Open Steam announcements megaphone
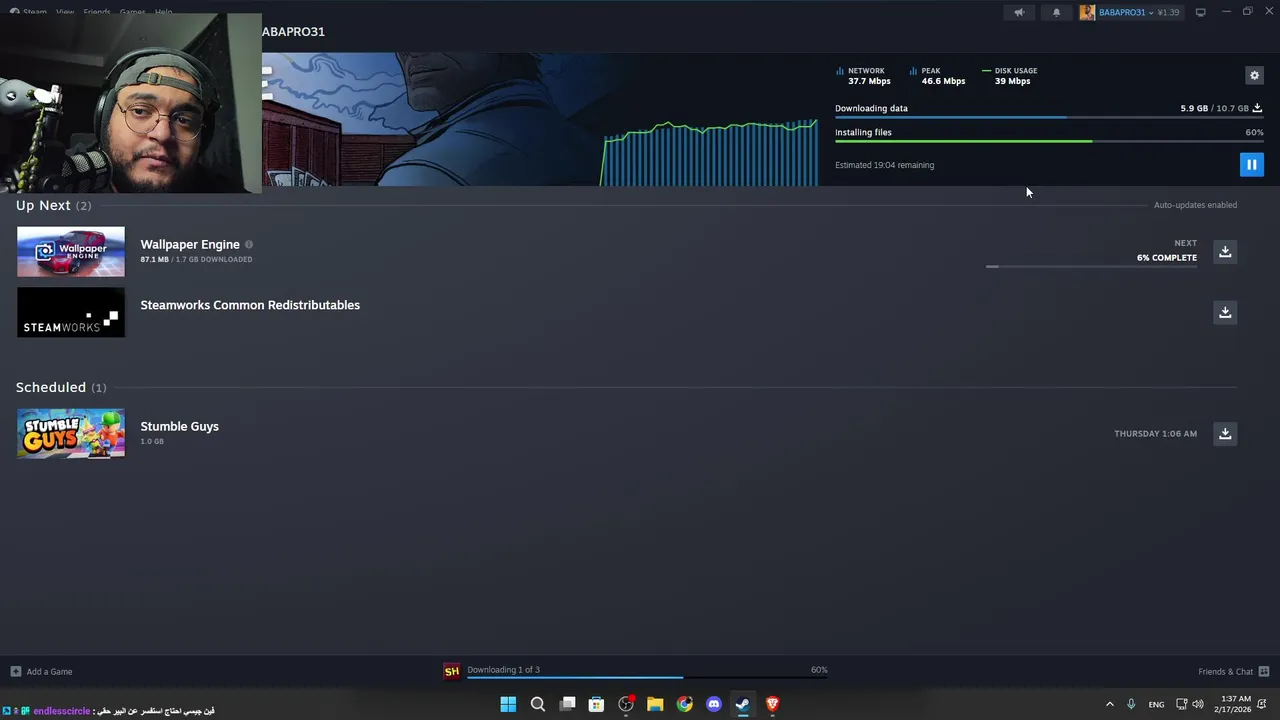The width and height of the screenshot is (1280, 720). click(x=1019, y=12)
